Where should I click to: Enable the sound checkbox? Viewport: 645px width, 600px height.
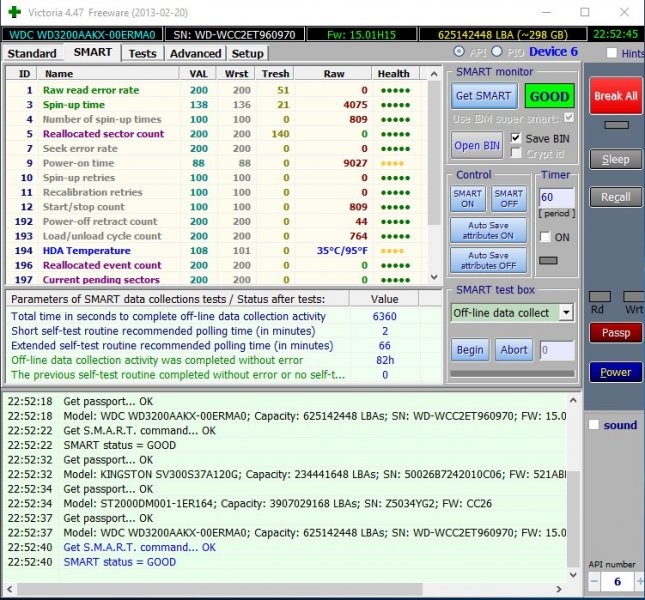(x=595, y=425)
